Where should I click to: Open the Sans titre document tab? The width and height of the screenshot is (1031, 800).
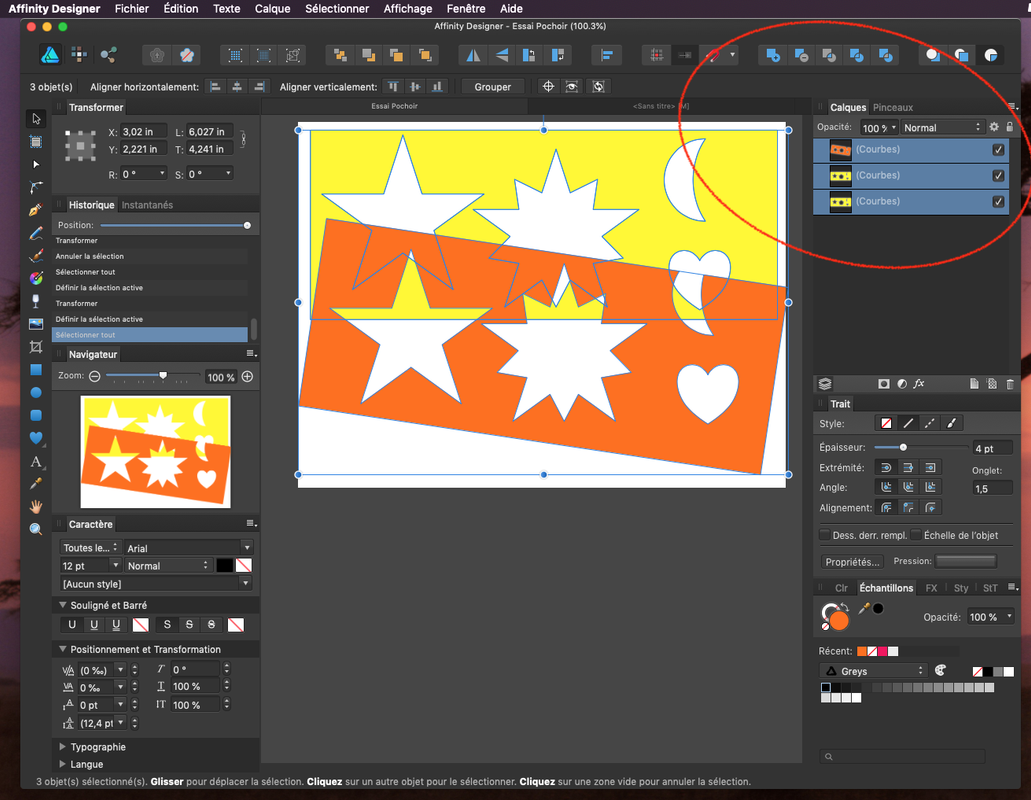pyautogui.click(x=661, y=106)
